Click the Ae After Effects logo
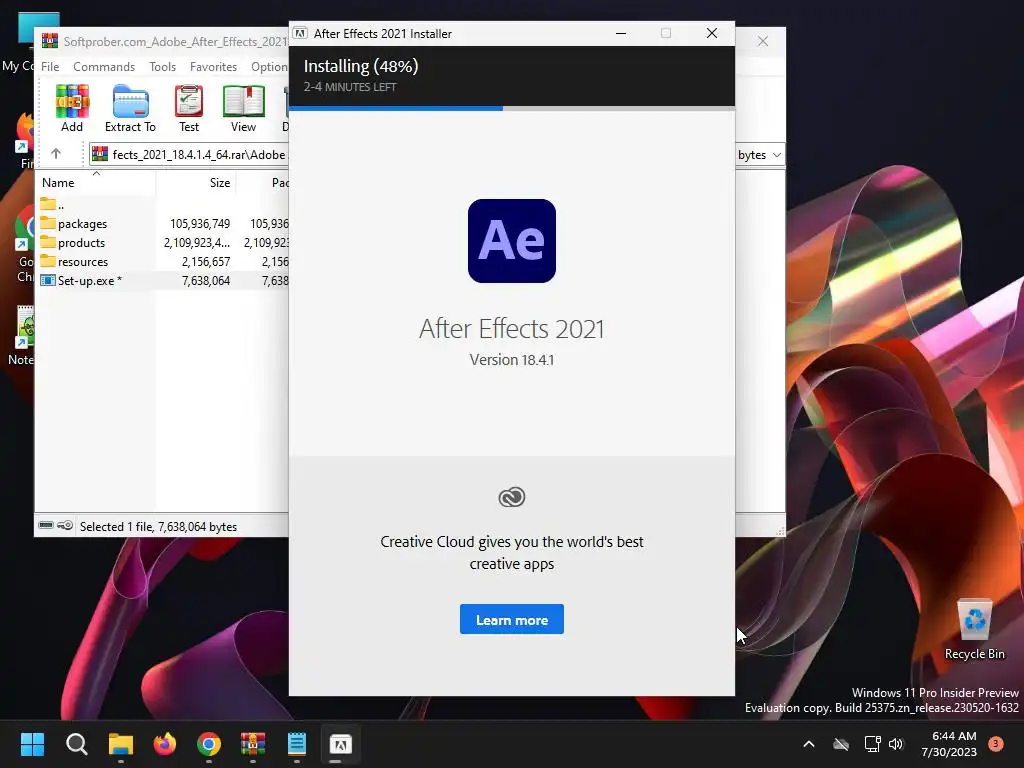The image size is (1024, 768). [511, 241]
